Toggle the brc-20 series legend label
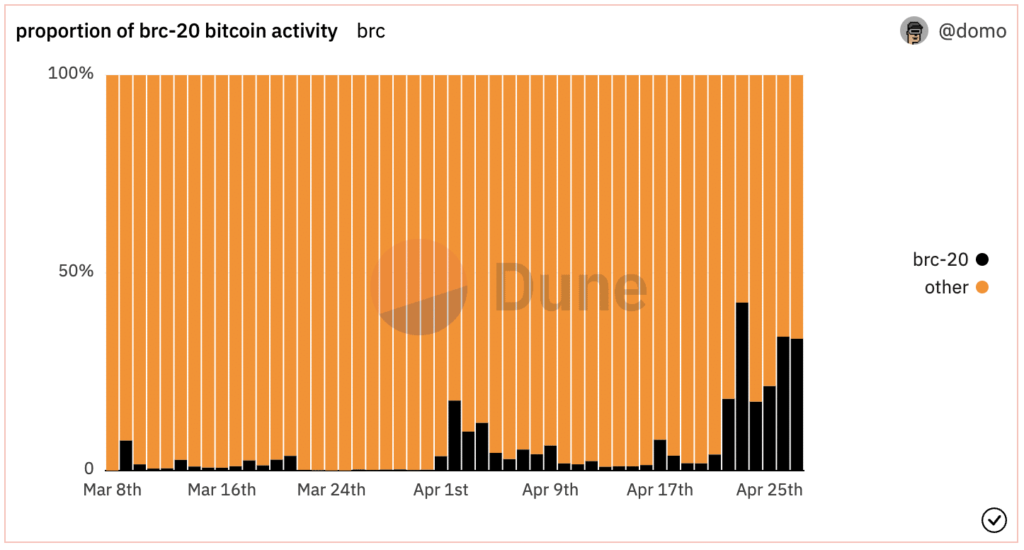1024x550 pixels. 940,260
